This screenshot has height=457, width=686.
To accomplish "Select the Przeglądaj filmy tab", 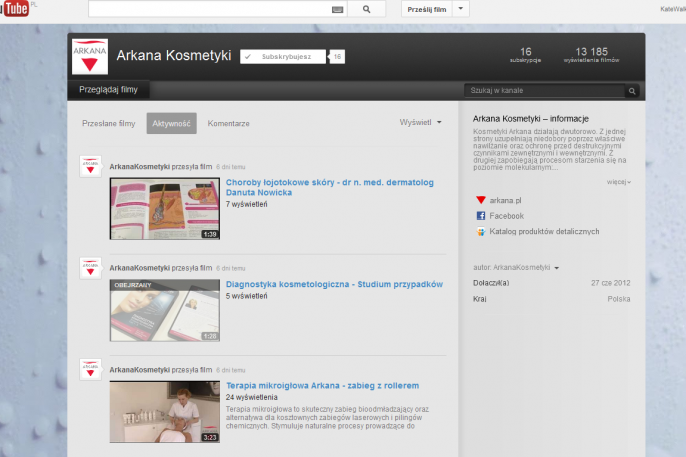I will pos(108,89).
